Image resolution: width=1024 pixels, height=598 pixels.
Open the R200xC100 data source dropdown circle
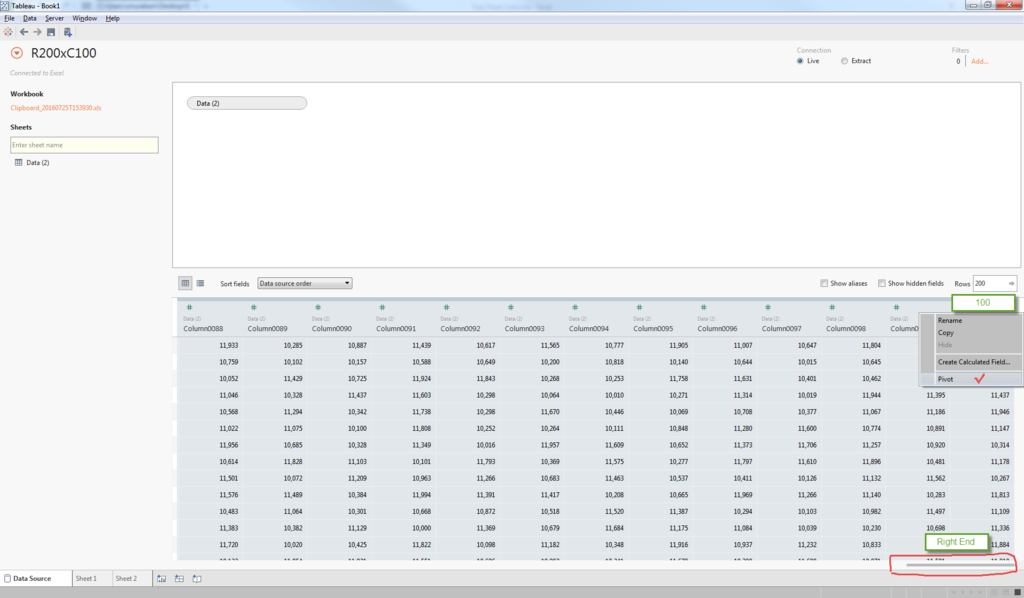[x=17, y=53]
